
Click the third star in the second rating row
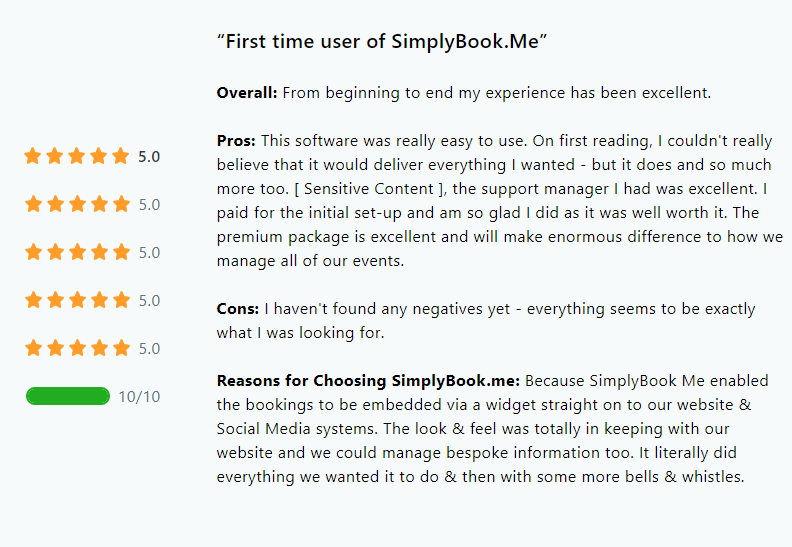77,204
